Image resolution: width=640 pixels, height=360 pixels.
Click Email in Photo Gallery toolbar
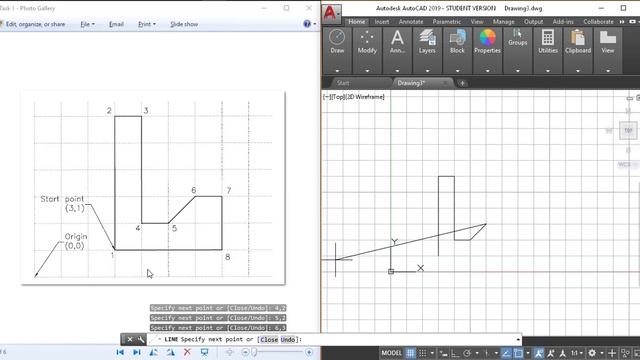pyautogui.click(x=116, y=24)
